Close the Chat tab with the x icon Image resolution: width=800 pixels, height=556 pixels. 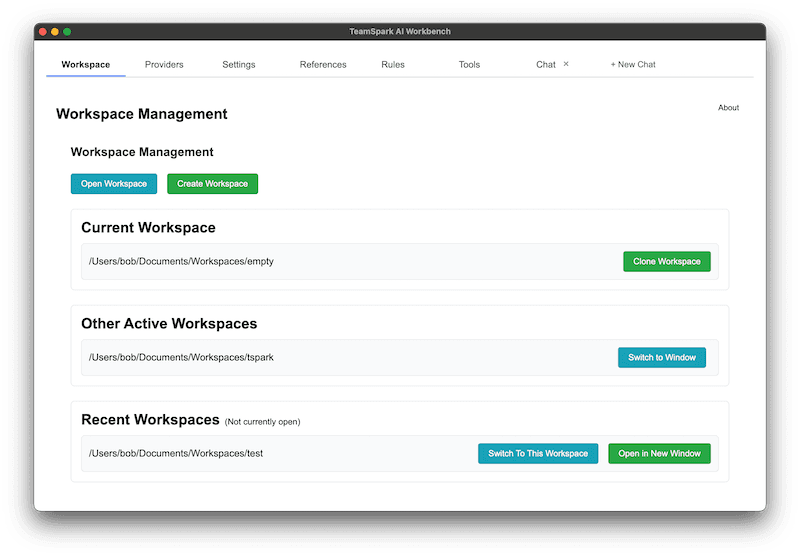click(x=566, y=64)
